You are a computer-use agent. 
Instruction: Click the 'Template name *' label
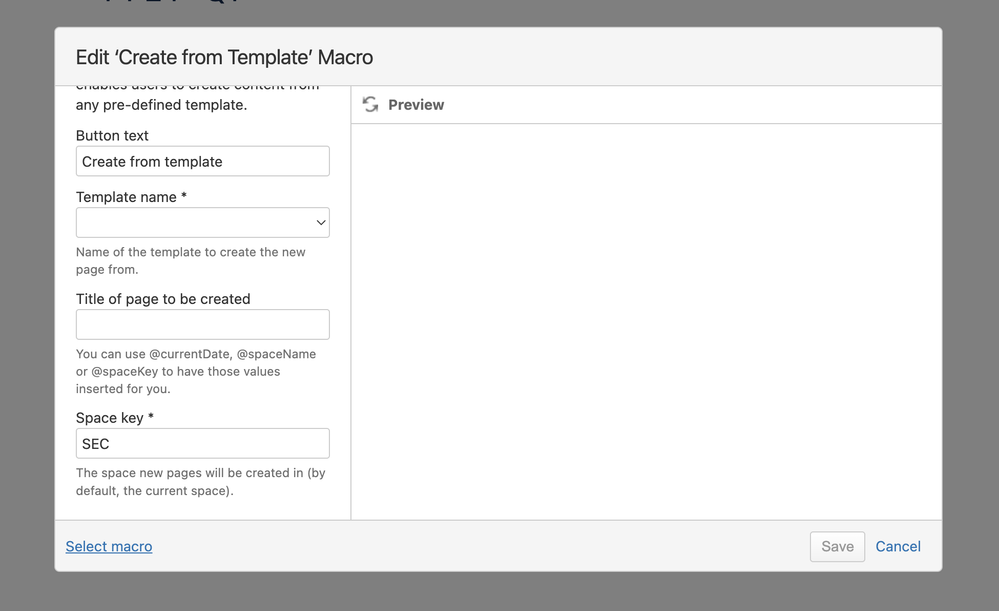[131, 197]
